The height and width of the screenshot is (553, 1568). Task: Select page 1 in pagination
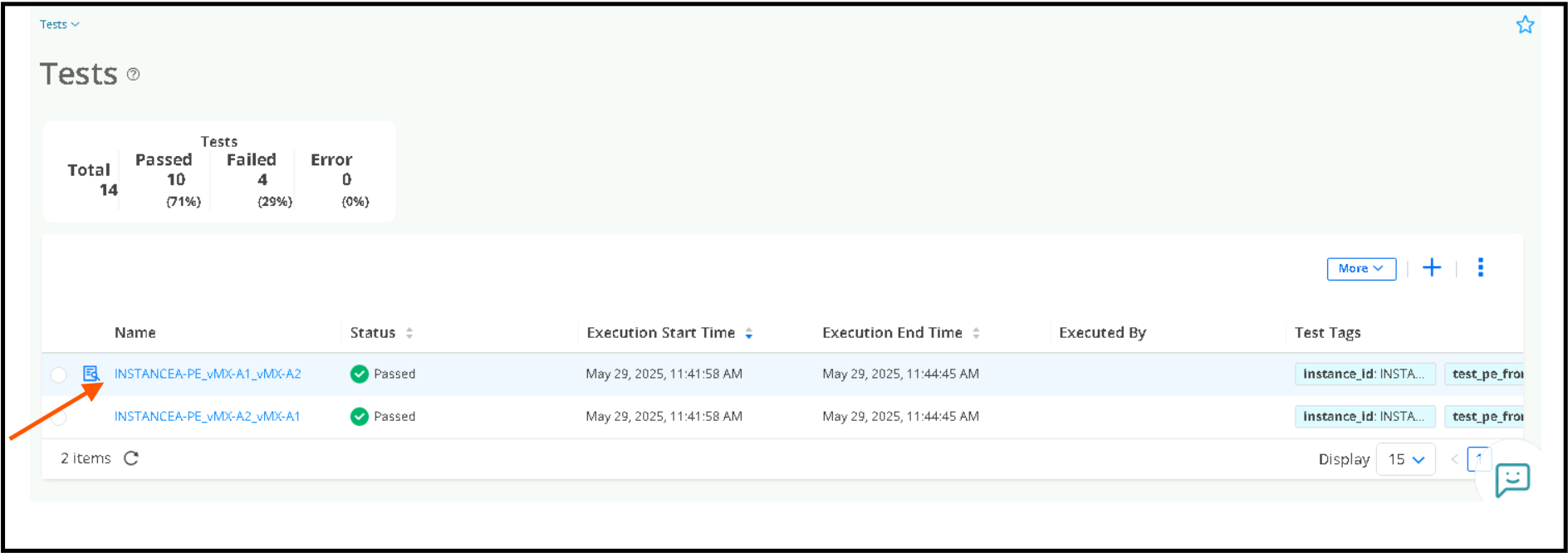click(1478, 458)
